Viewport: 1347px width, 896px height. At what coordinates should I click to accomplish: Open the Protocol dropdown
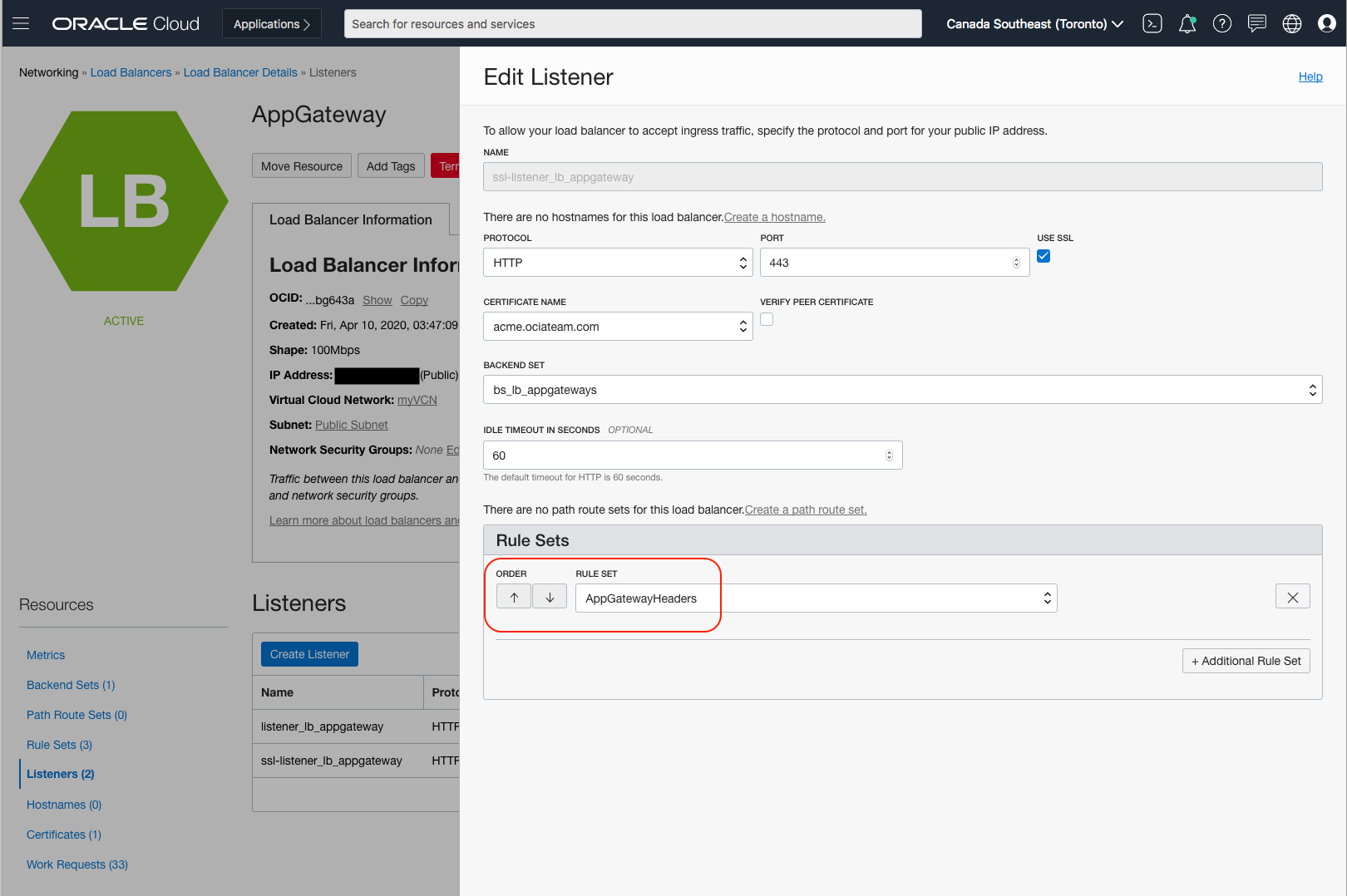pos(617,263)
